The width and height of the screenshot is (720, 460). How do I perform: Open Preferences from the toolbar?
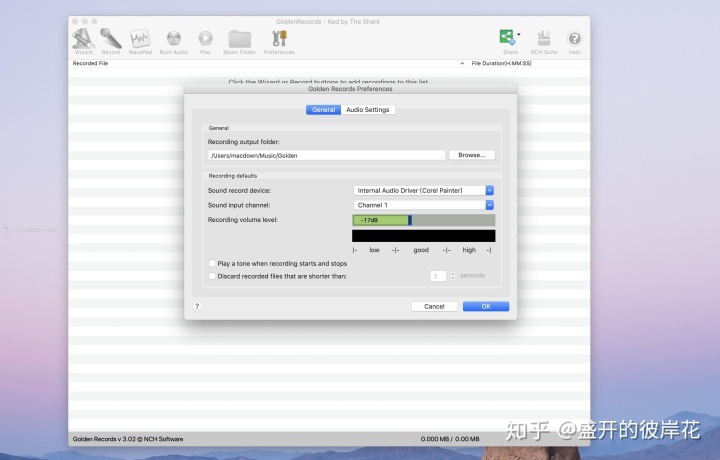(x=279, y=41)
